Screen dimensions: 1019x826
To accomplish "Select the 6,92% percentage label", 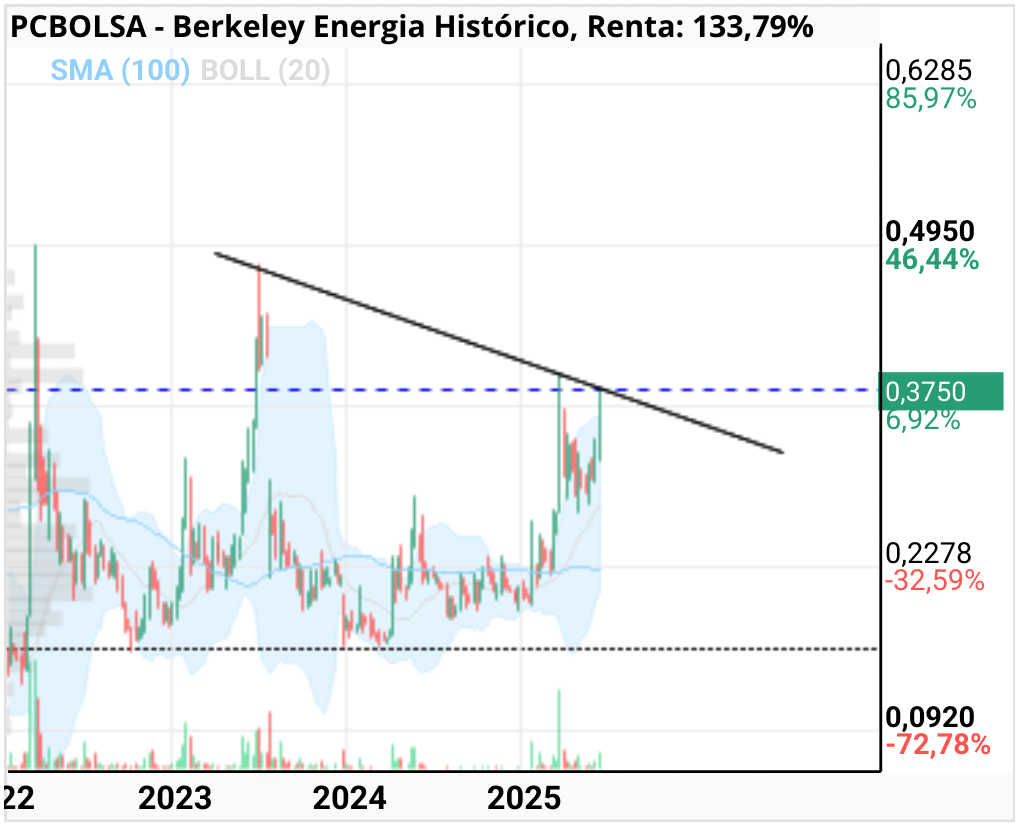I will point(923,420).
